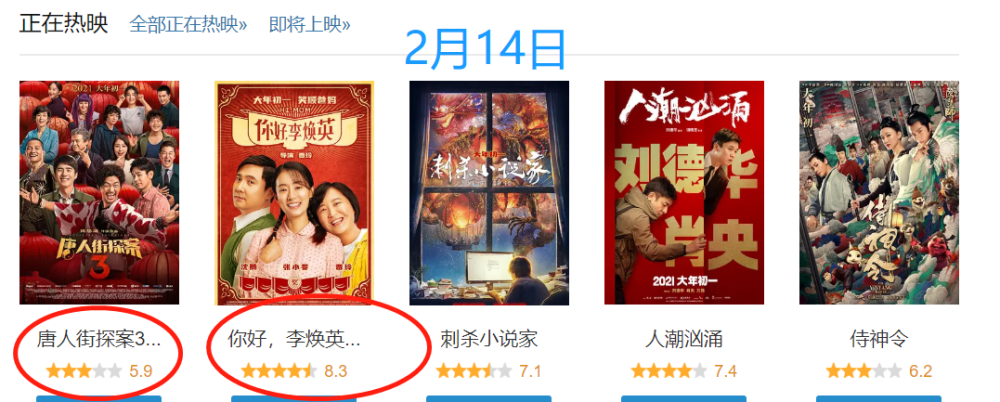Click the star rating icons with the 7.4 score

coord(669,371)
